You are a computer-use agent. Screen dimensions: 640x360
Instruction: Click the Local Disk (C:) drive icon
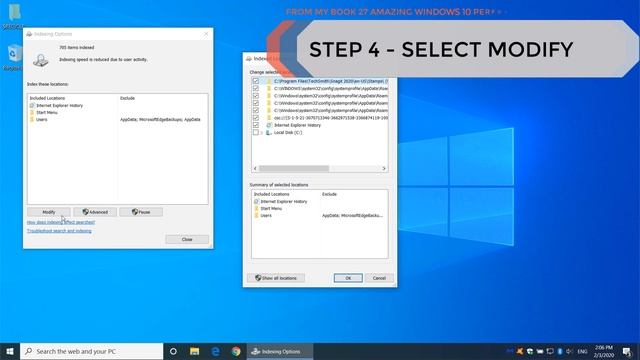pos(269,133)
